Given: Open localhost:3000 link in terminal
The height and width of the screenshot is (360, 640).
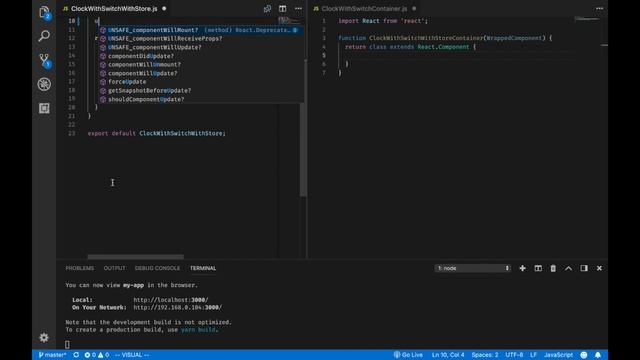Looking at the screenshot, I should [x=171, y=300].
